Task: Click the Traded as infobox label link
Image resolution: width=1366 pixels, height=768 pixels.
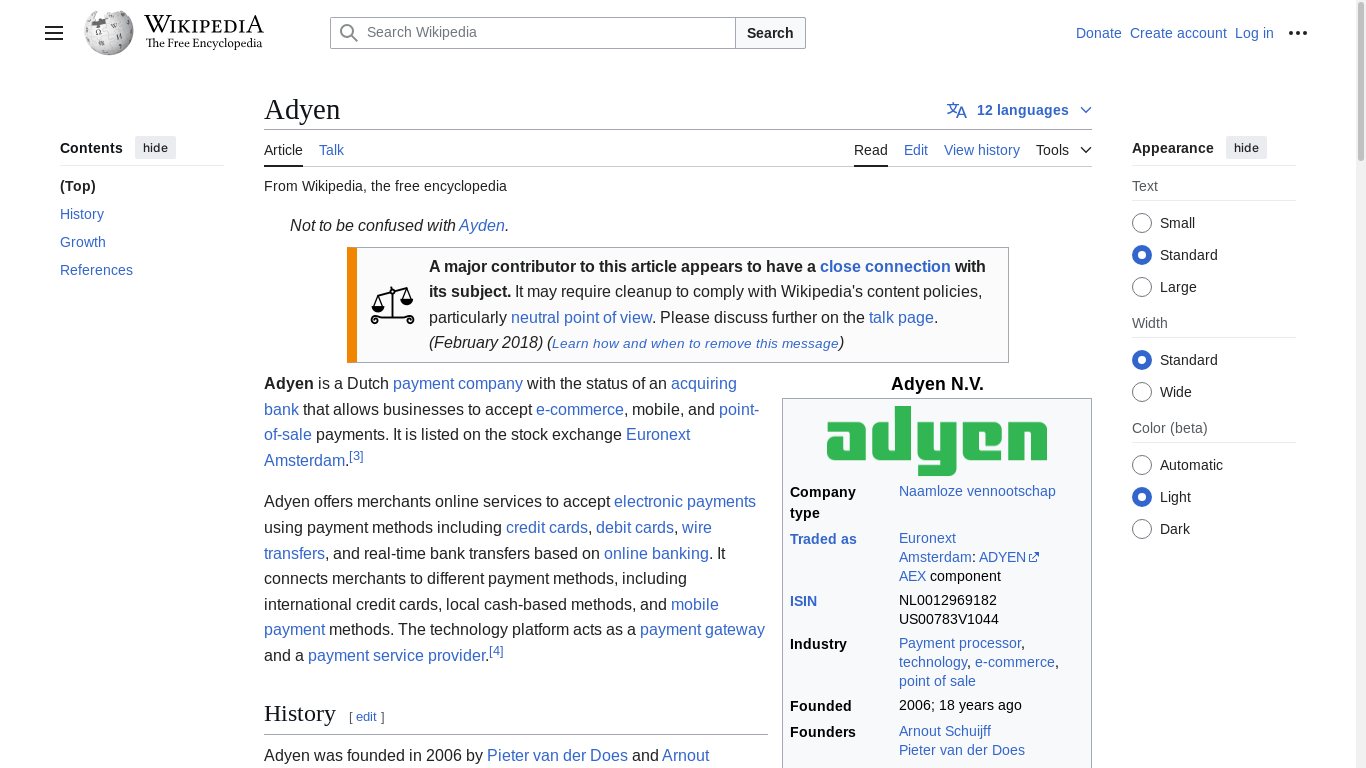Action: pos(823,539)
